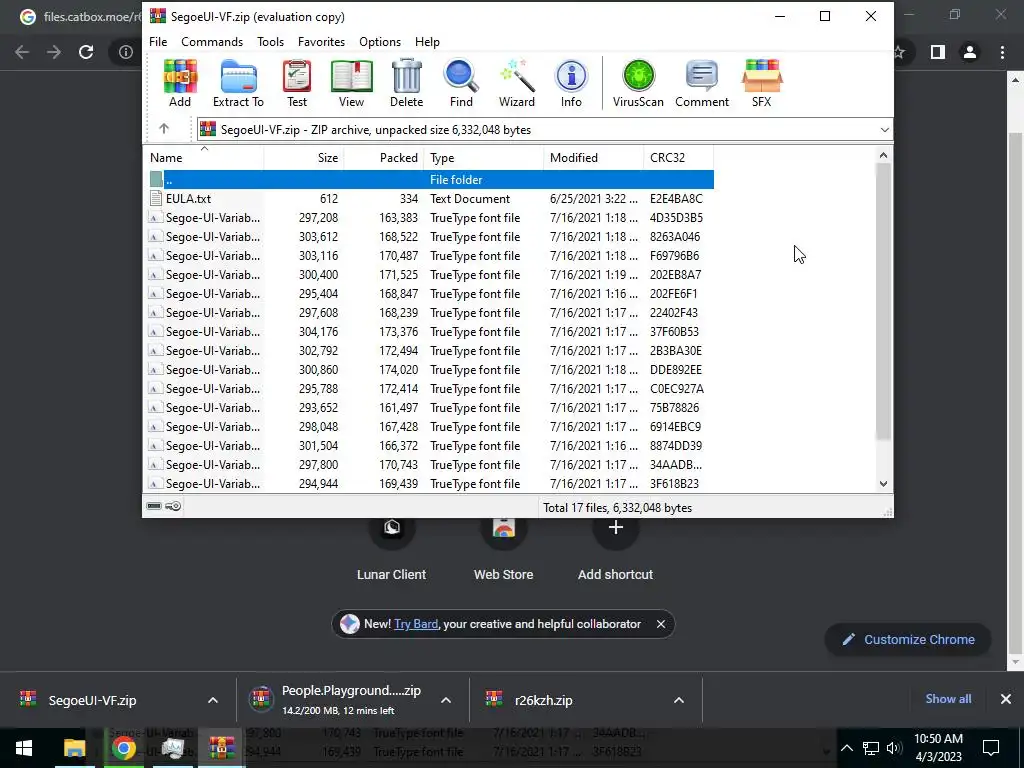Expand r26kzh.zip download options chevron

679,700
